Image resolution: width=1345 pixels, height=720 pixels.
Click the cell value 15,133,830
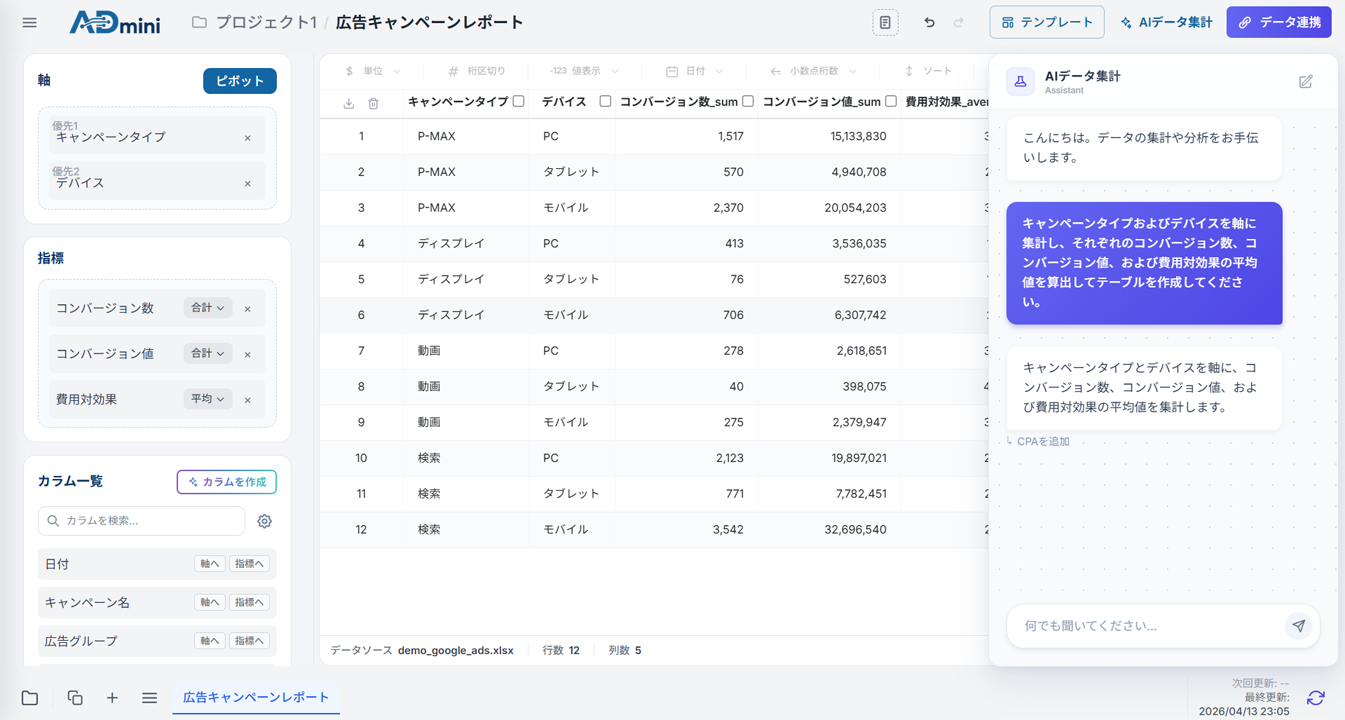(858, 137)
